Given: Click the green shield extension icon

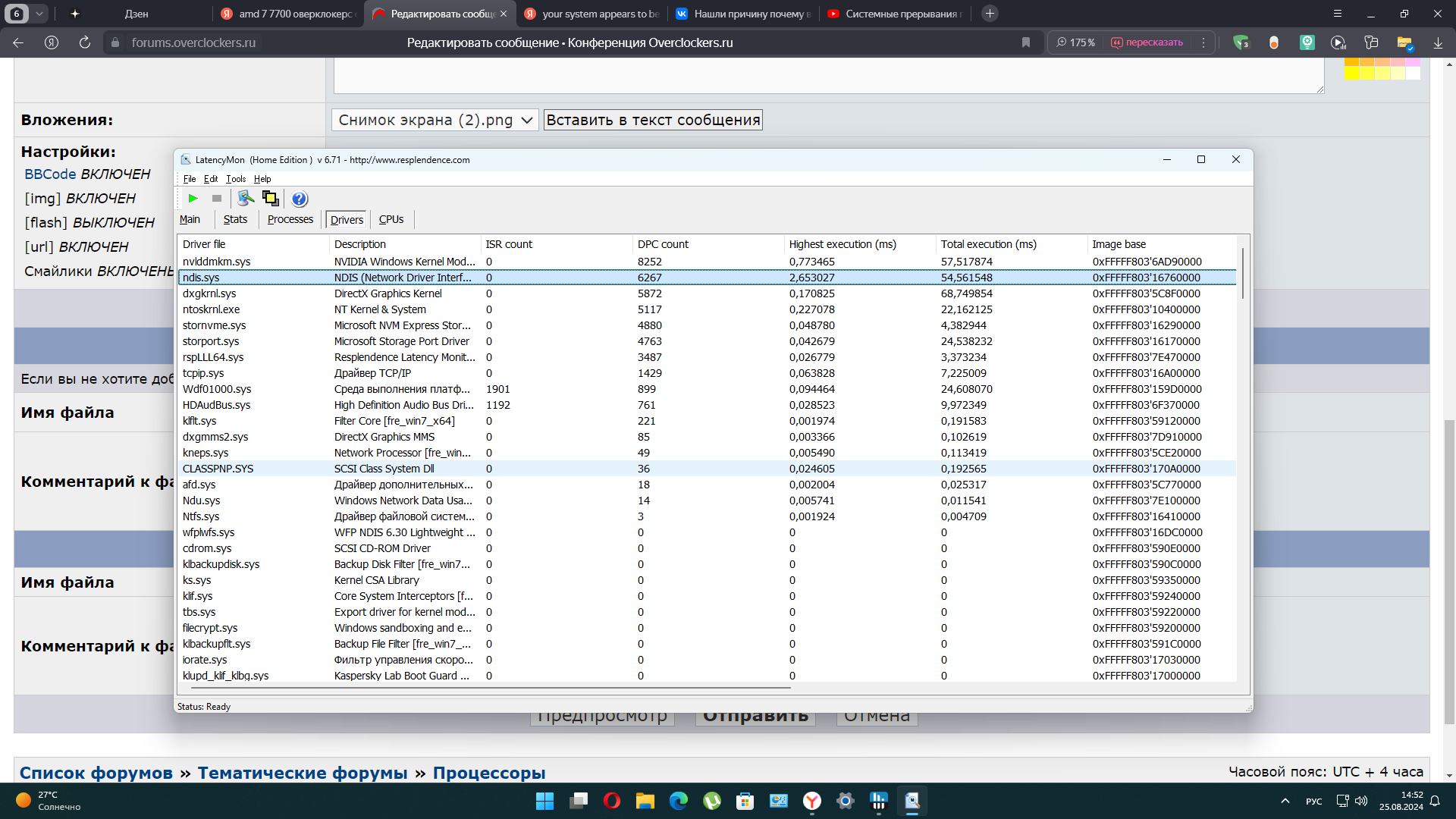Looking at the screenshot, I should [x=1241, y=43].
